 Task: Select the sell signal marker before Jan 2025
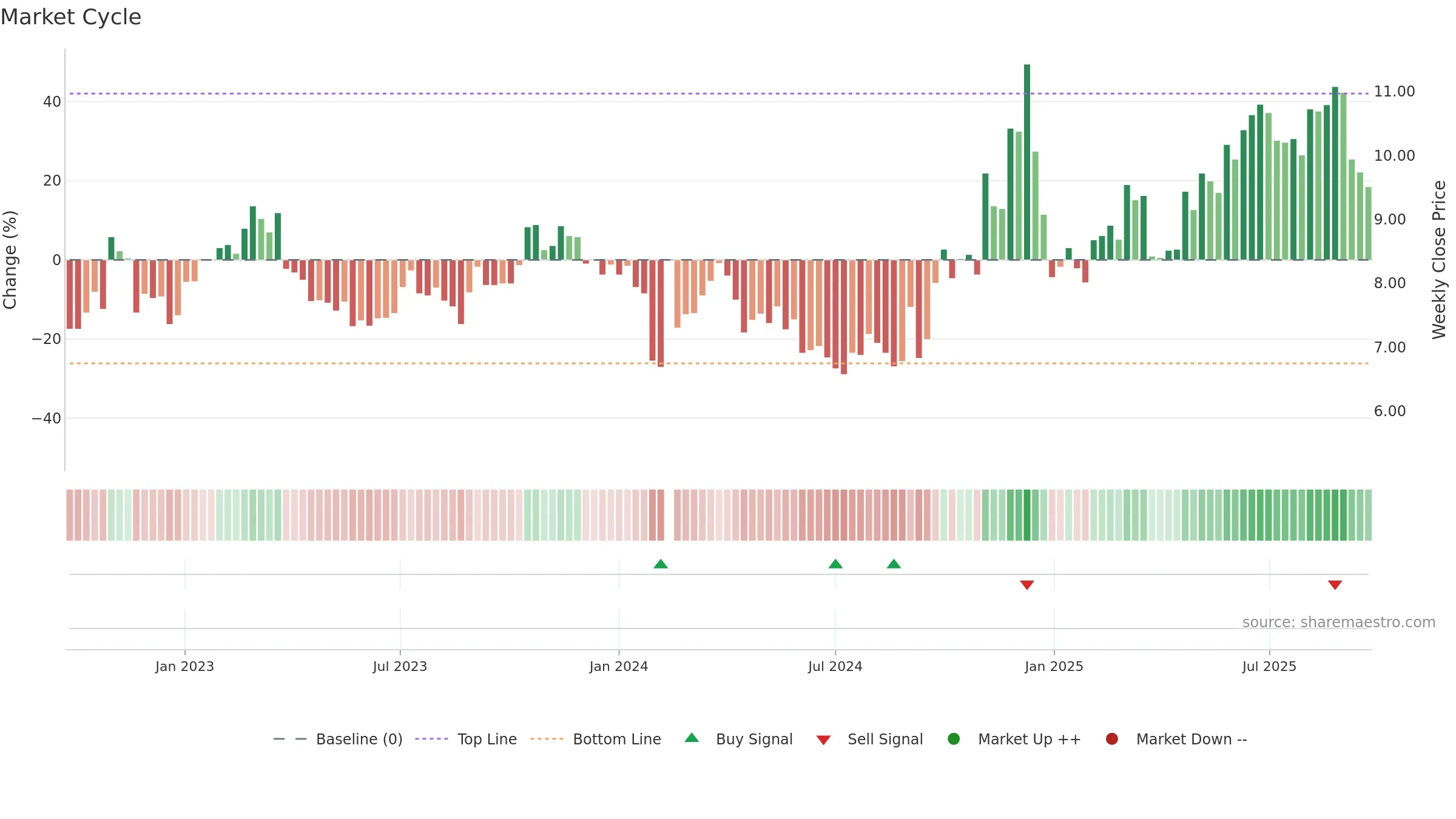point(1027,585)
